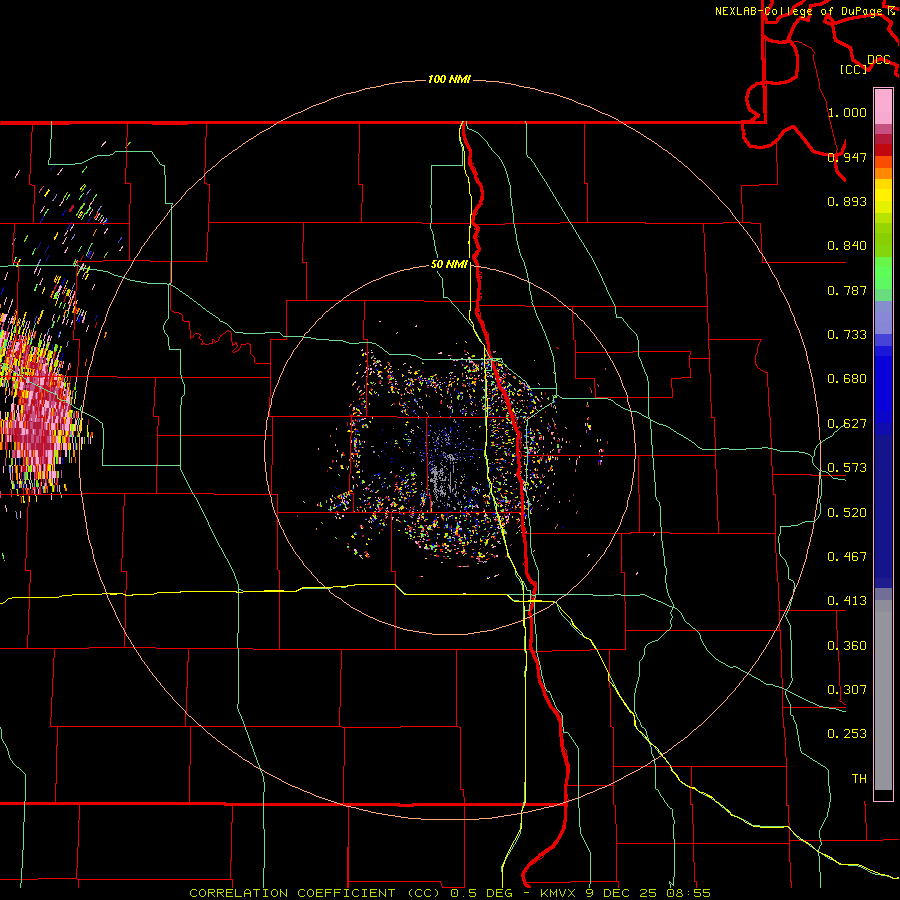This screenshot has width=900, height=900.
Task: Click the TH threshold label
Action: click(859, 779)
